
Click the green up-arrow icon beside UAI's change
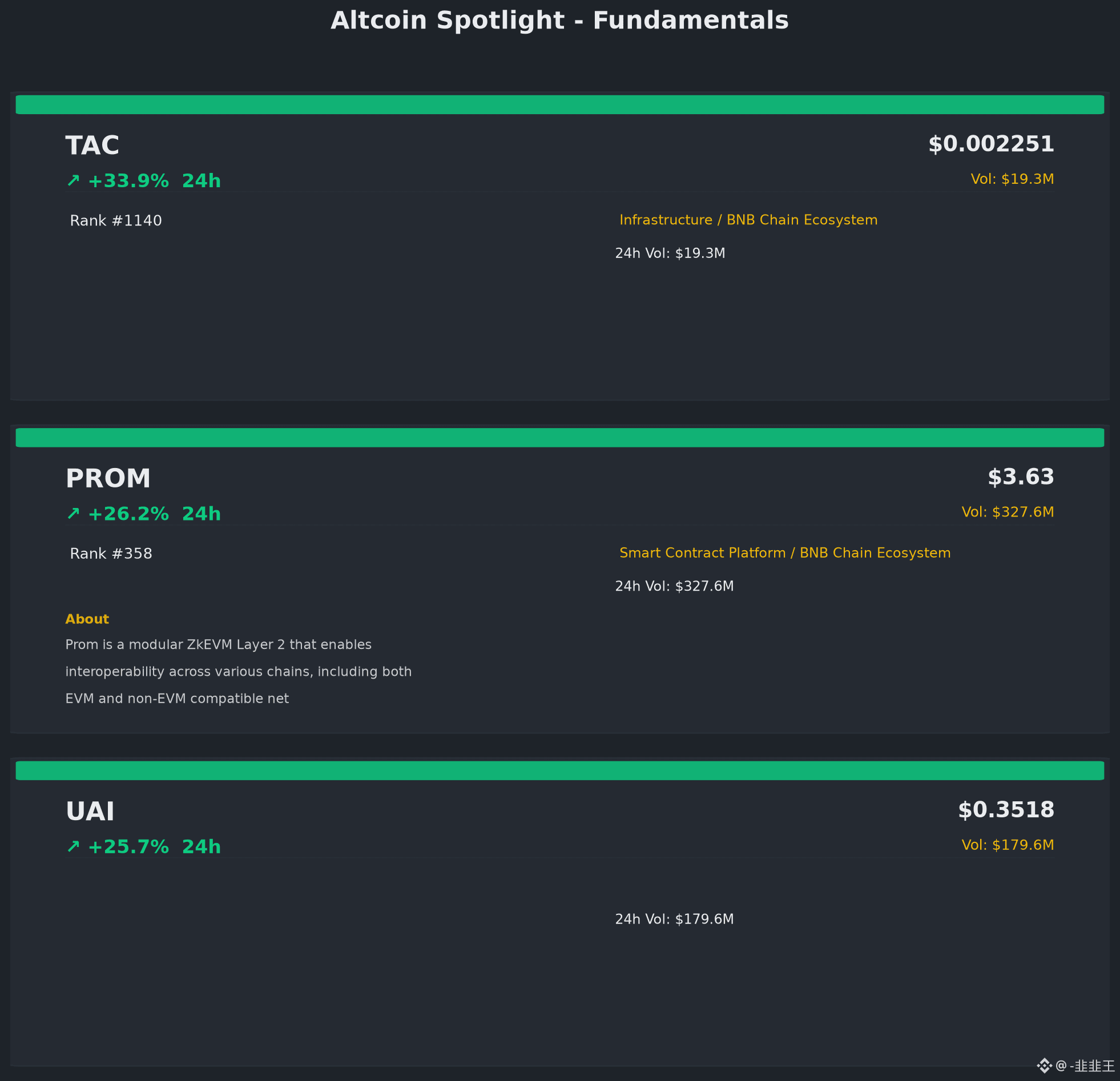73,846
